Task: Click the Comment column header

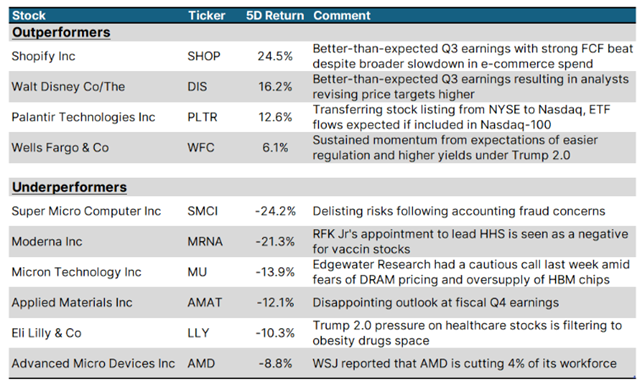Action: click(x=342, y=16)
